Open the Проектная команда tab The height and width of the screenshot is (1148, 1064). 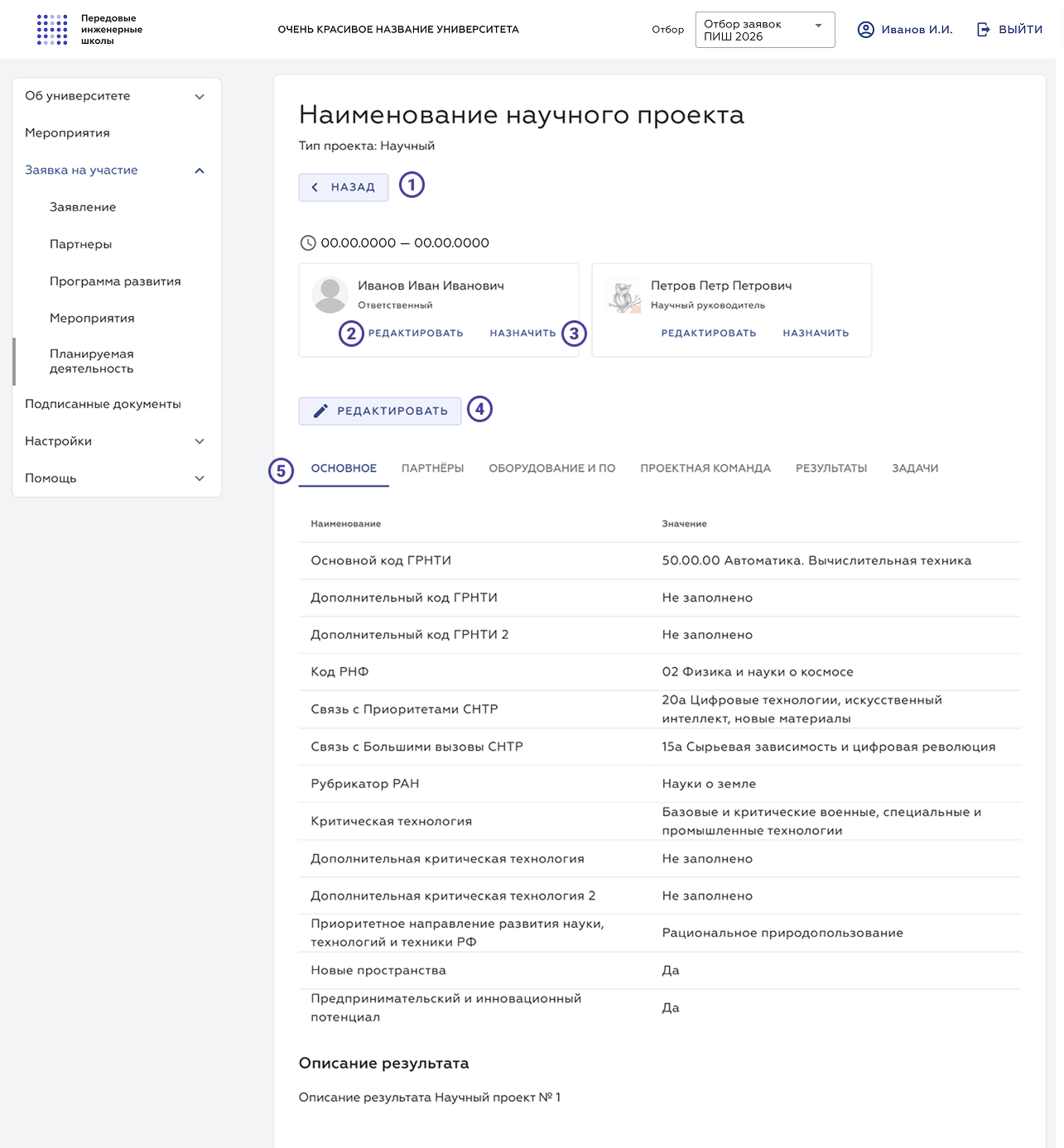click(x=705, y=468)
